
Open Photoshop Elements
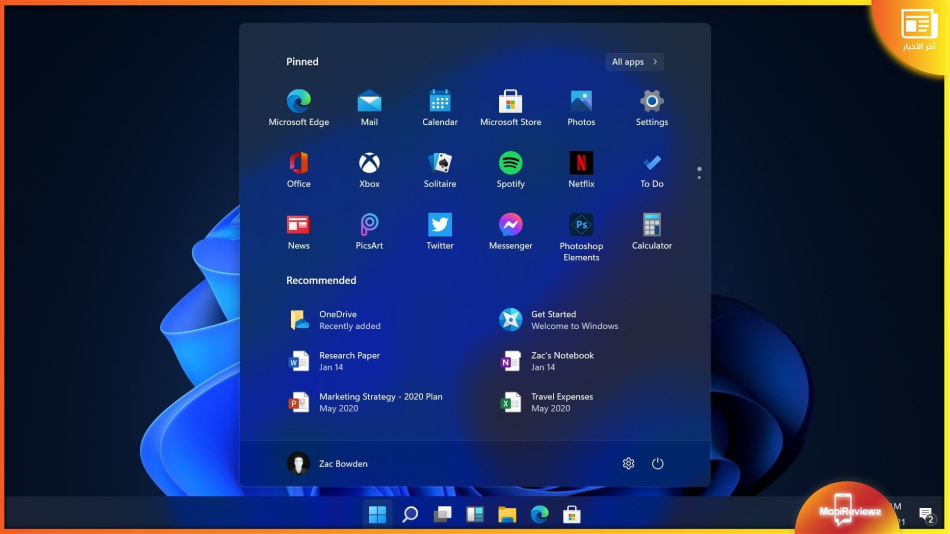click(581, 237)
